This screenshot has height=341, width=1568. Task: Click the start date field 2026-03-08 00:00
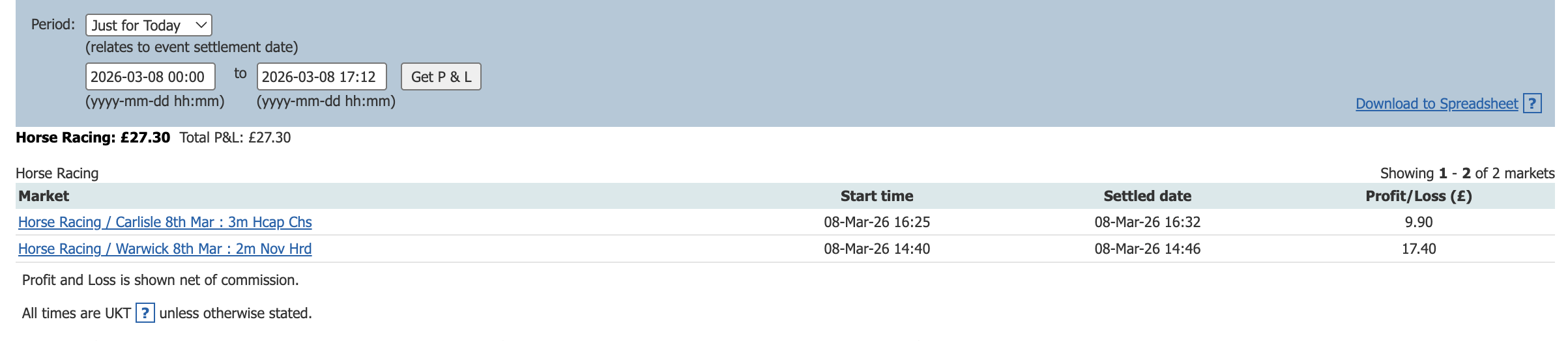point(150,77)
